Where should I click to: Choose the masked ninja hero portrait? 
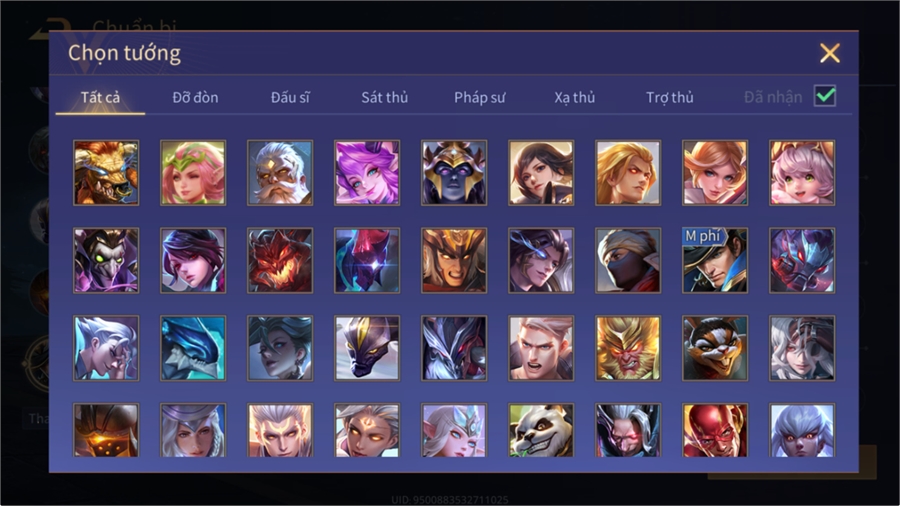pos(628,260)
